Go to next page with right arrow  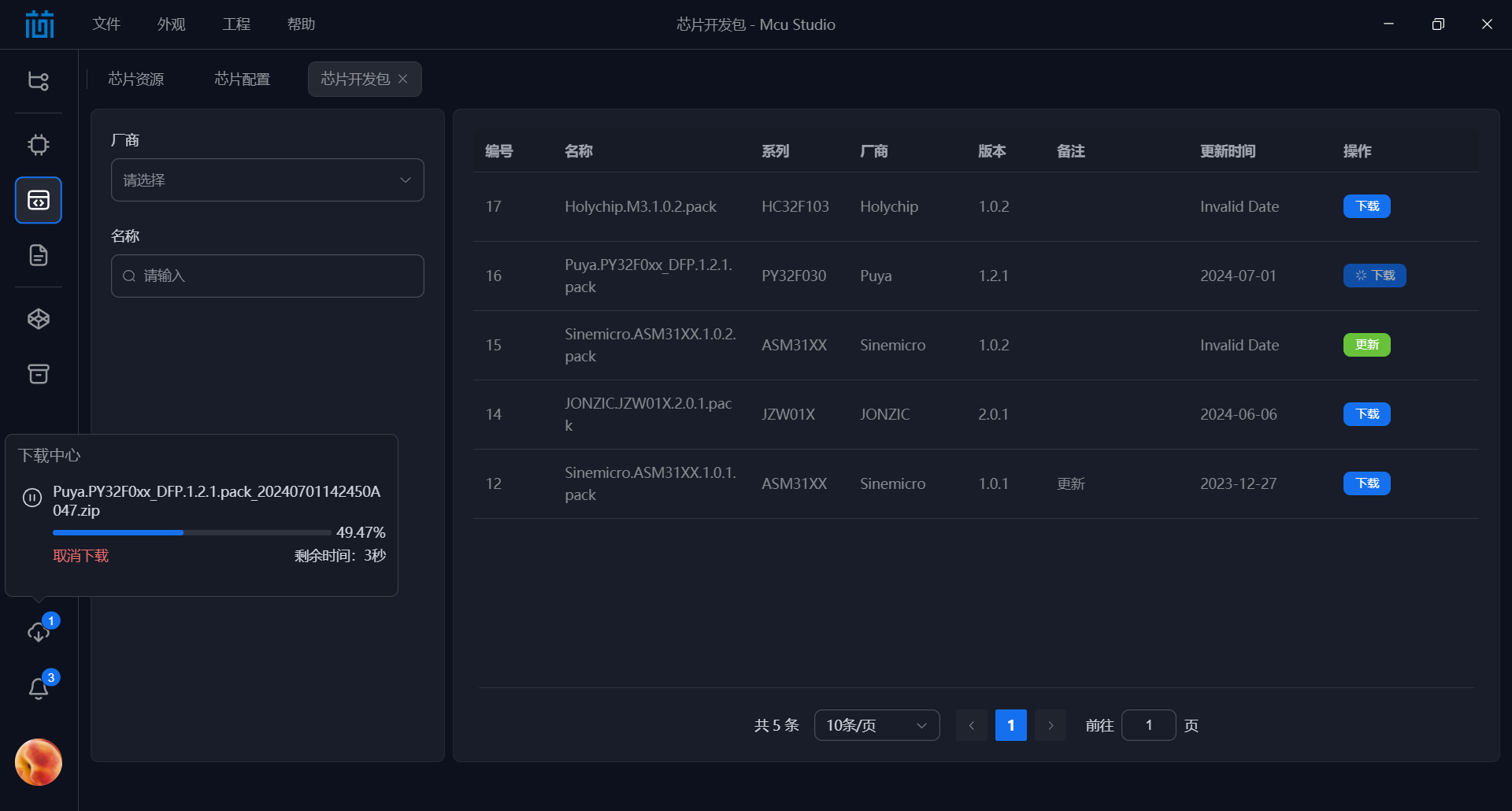1050,725
